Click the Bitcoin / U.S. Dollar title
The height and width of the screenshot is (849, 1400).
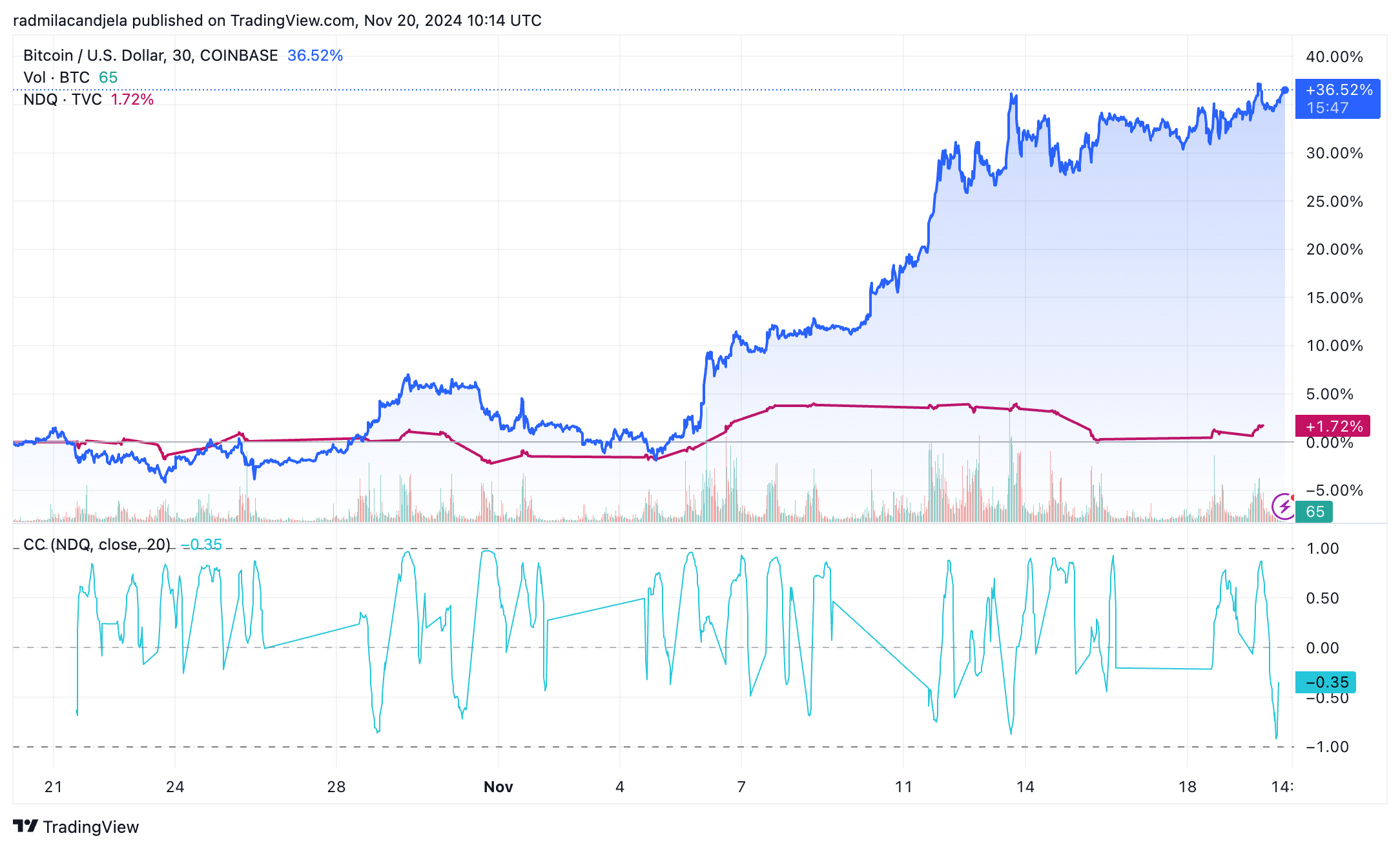tap(150, 56)
